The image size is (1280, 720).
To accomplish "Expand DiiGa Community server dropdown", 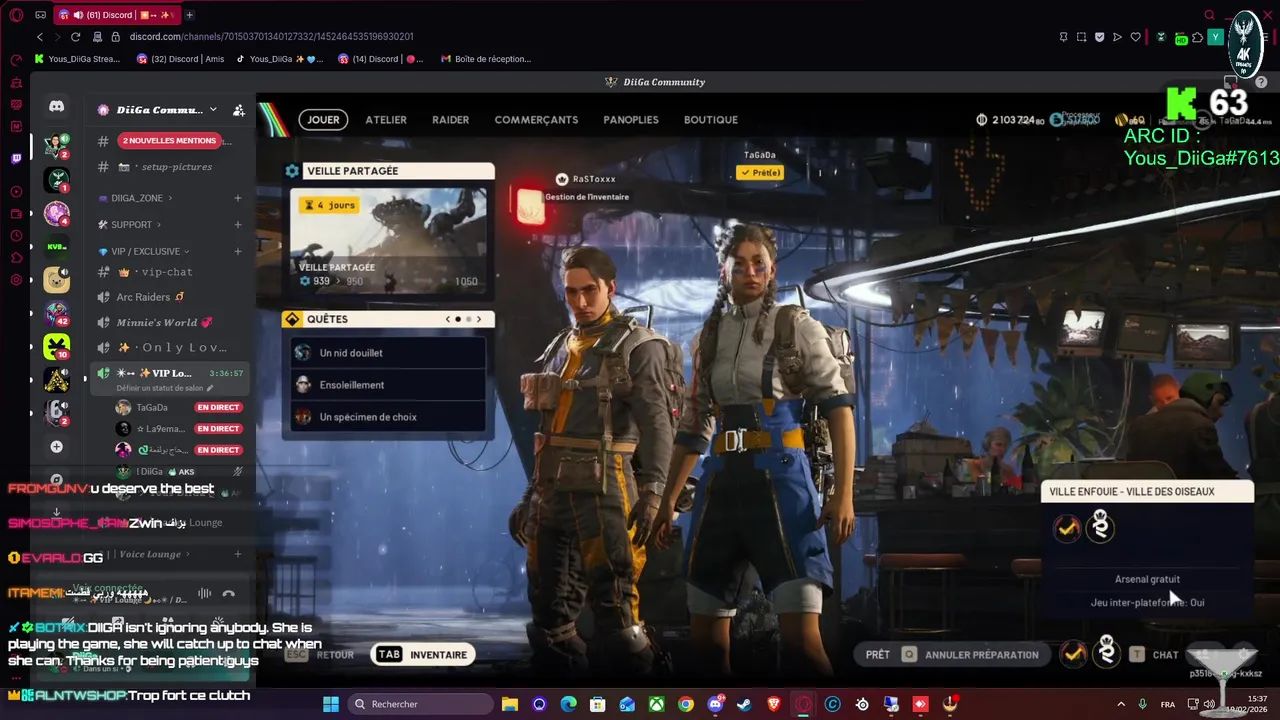I will coord(213,110).
